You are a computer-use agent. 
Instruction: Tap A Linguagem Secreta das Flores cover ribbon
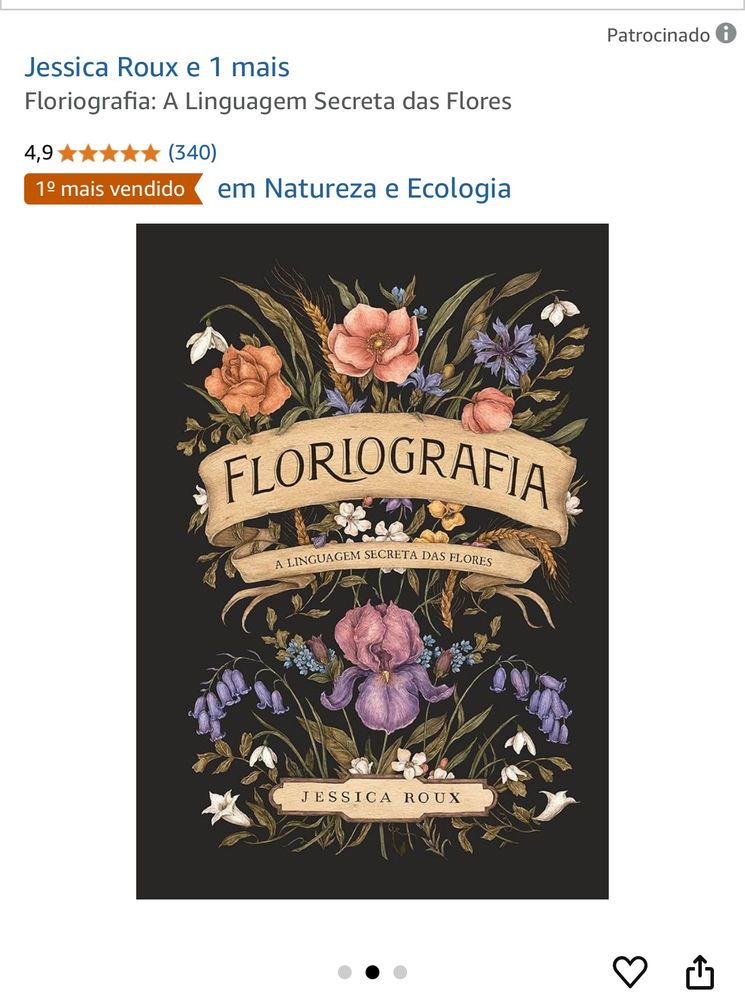[384, 559]
